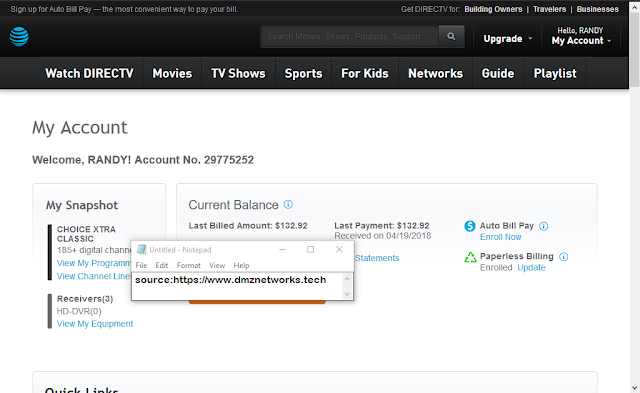Image resolution: width=640 pixels, height=393 pixels.
Task: Focus the search movies and shows field
Action: 349,36
